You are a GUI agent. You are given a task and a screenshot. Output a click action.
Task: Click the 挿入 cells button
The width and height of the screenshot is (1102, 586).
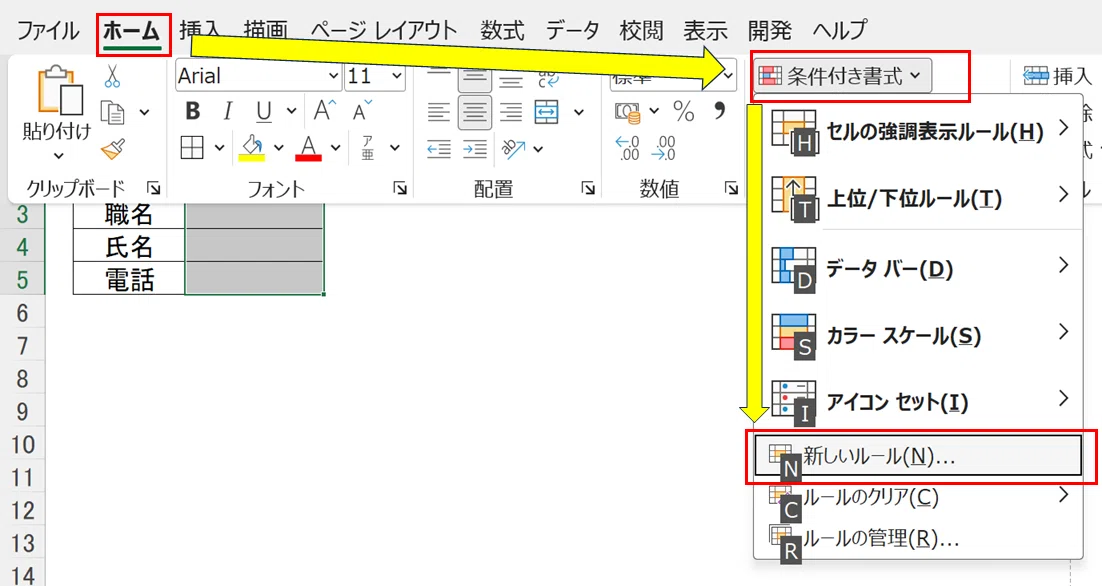coord(1056,76)
